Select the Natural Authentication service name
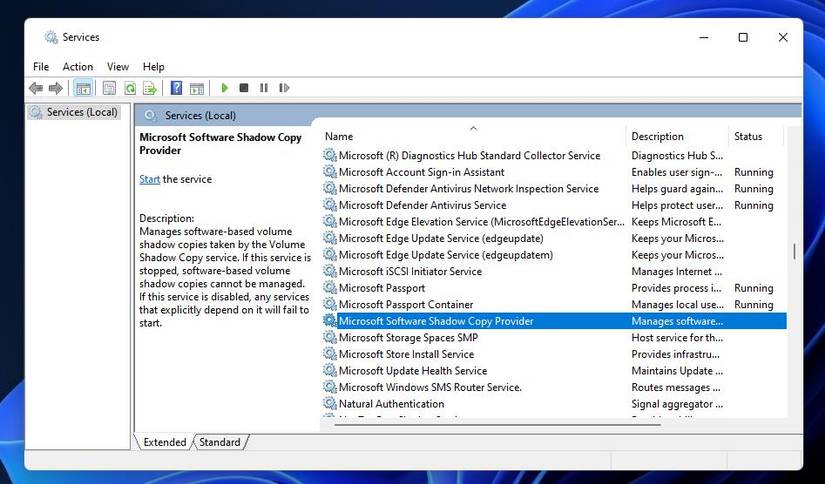 [x=391, y=404]
